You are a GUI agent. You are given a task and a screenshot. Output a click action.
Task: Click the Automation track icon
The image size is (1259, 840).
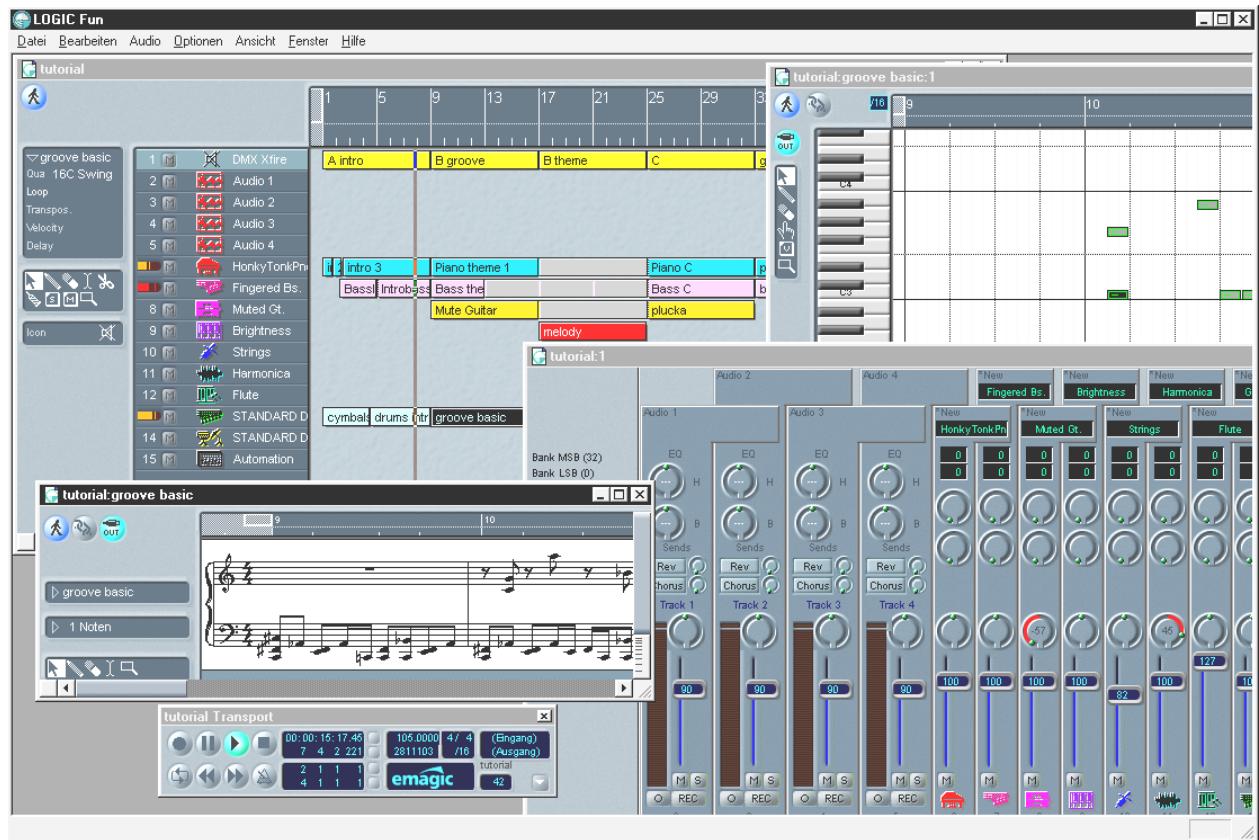click(x=211, y=459)
